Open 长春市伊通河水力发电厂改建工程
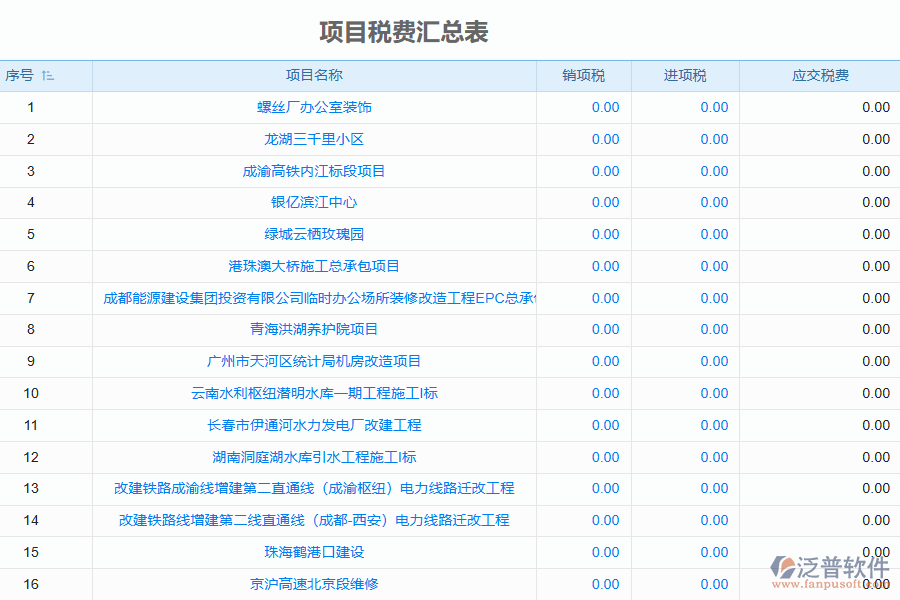Image resolution: width=900 pixels, height=600 pixels. [x=314, y=425]
